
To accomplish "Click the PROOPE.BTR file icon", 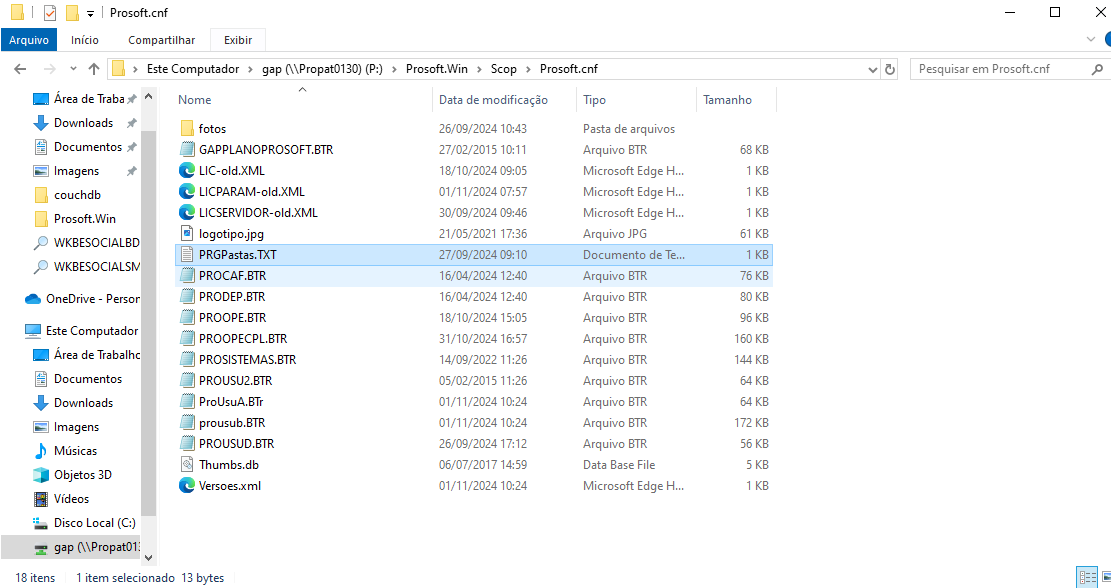I will pos(187,317).
